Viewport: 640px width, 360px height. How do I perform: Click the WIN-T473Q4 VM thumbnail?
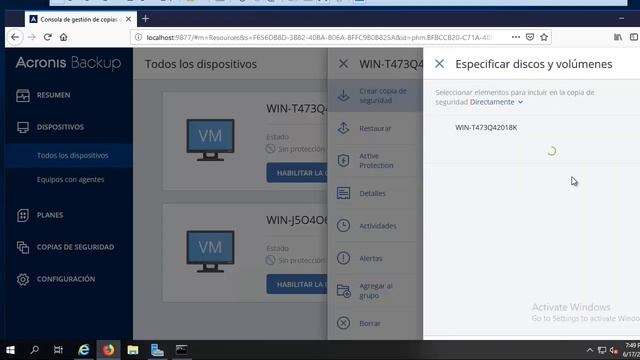coord(210,140)
